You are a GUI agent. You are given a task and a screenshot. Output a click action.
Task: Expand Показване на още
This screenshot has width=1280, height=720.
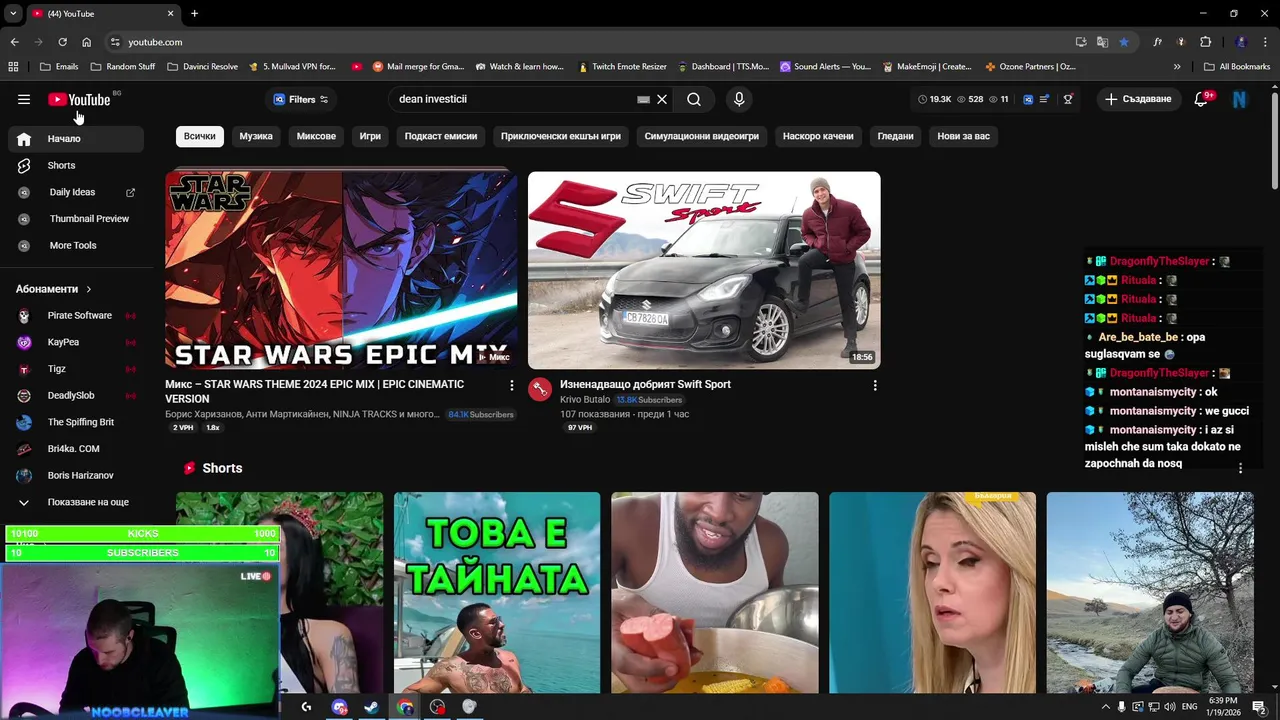tap(75, 502)
